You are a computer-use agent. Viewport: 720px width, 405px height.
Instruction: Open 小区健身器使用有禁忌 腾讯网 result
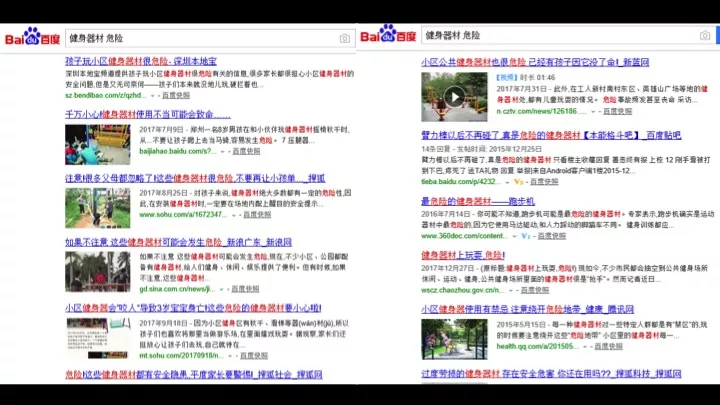pos(527,309)
